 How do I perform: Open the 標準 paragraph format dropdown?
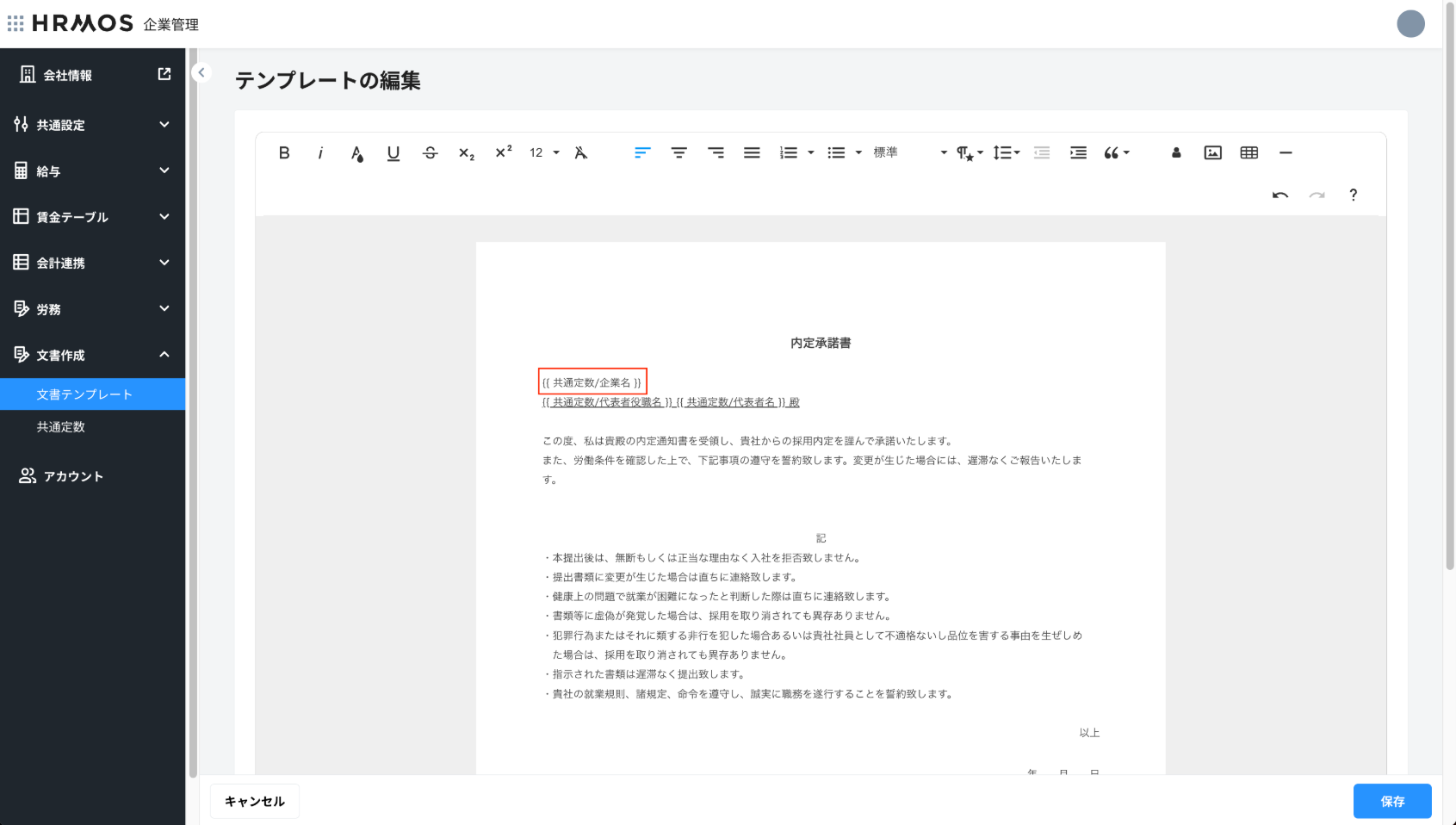[x=909, y=153]
